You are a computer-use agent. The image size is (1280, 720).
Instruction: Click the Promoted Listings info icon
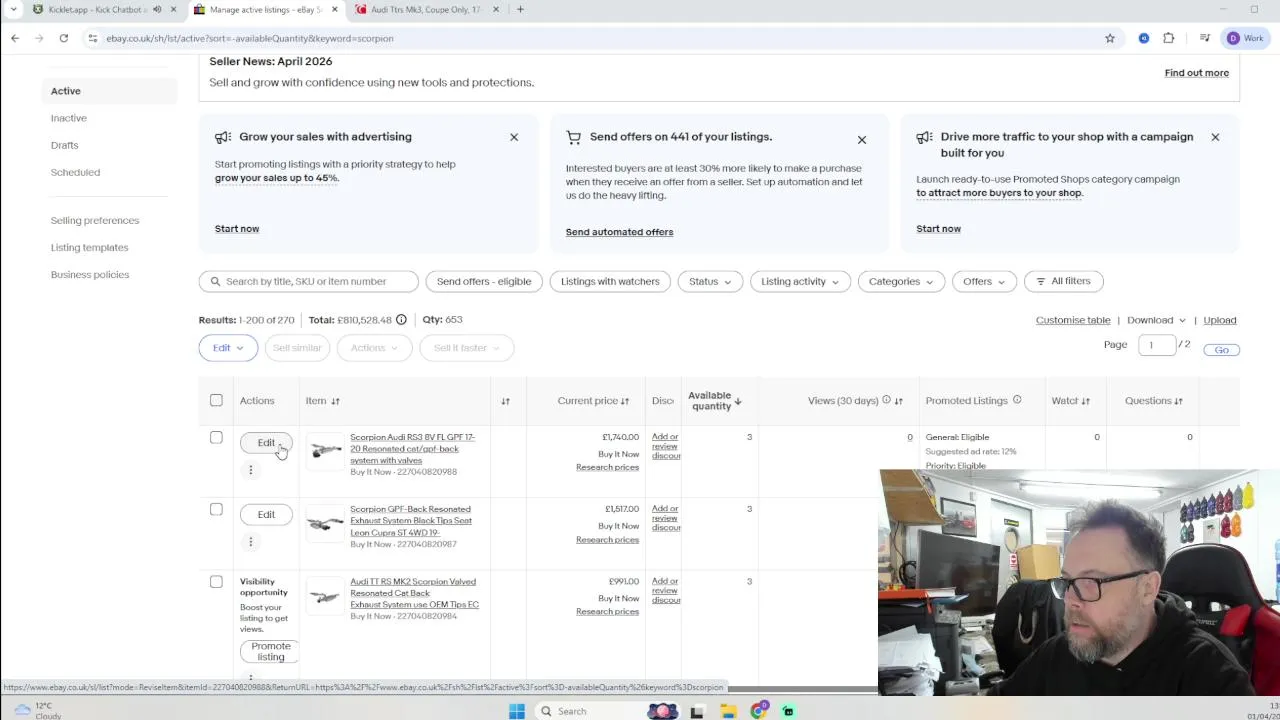(x=1017, y=400)
